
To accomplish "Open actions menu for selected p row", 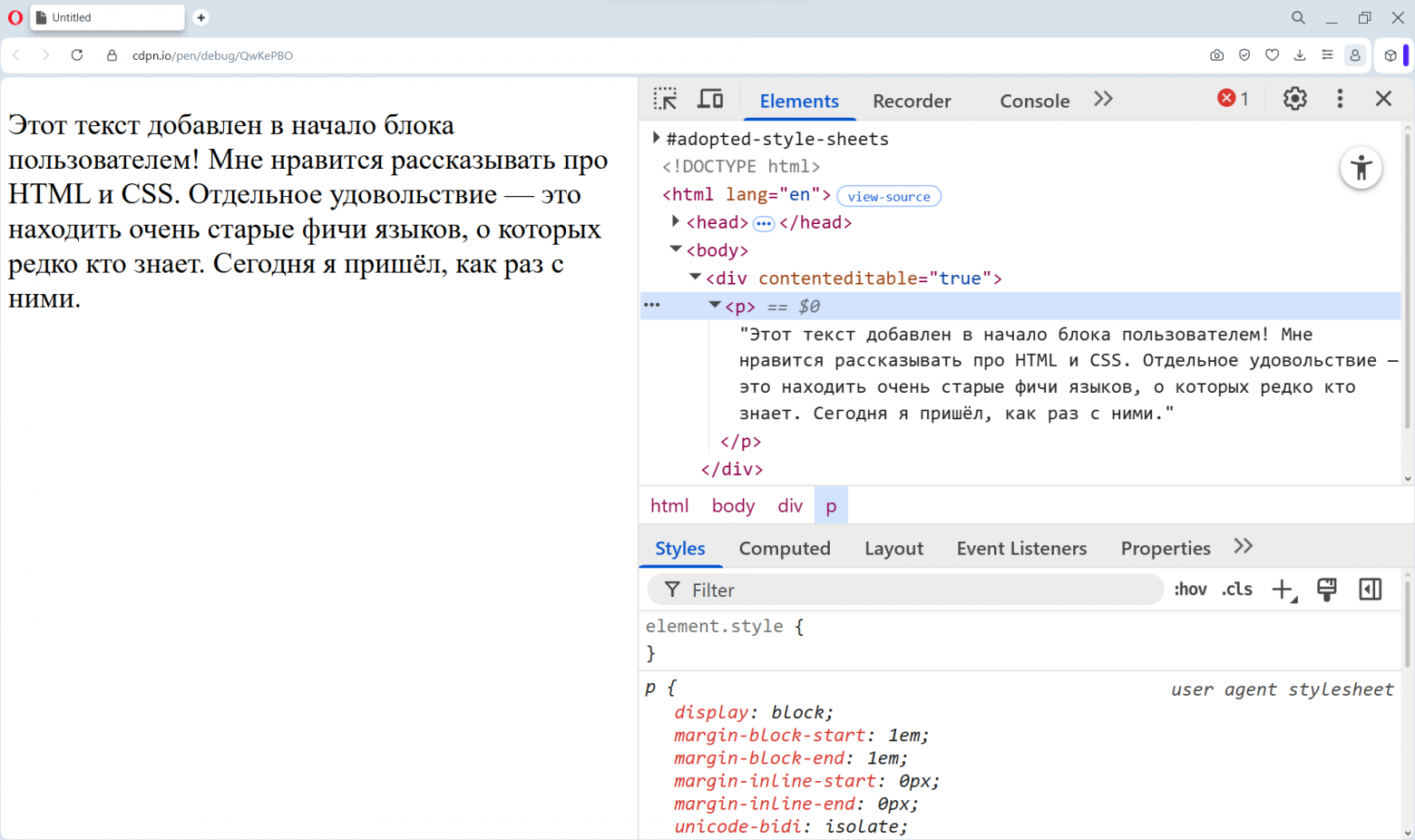I will tap(652, 305).
